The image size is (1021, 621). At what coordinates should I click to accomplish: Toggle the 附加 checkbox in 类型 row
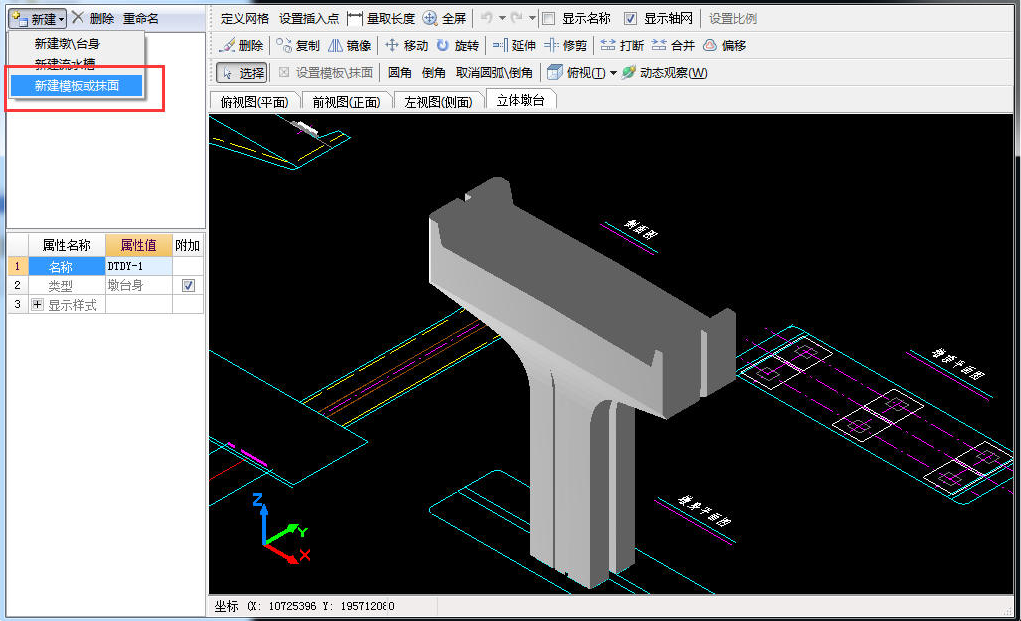[x=188, y=286]
